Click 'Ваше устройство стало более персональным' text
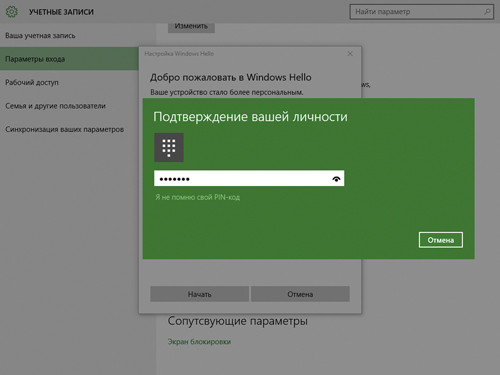 coord(227,92)
